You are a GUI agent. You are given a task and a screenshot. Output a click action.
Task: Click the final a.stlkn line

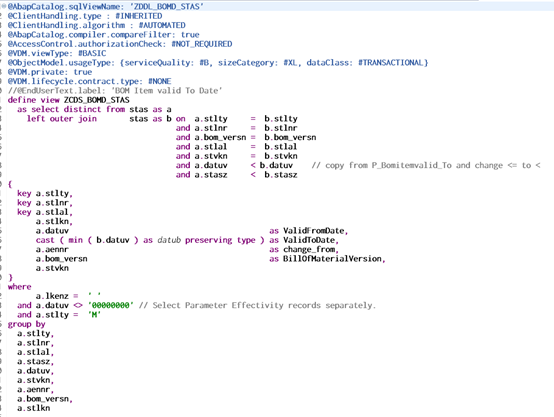[x=34, y=408]
